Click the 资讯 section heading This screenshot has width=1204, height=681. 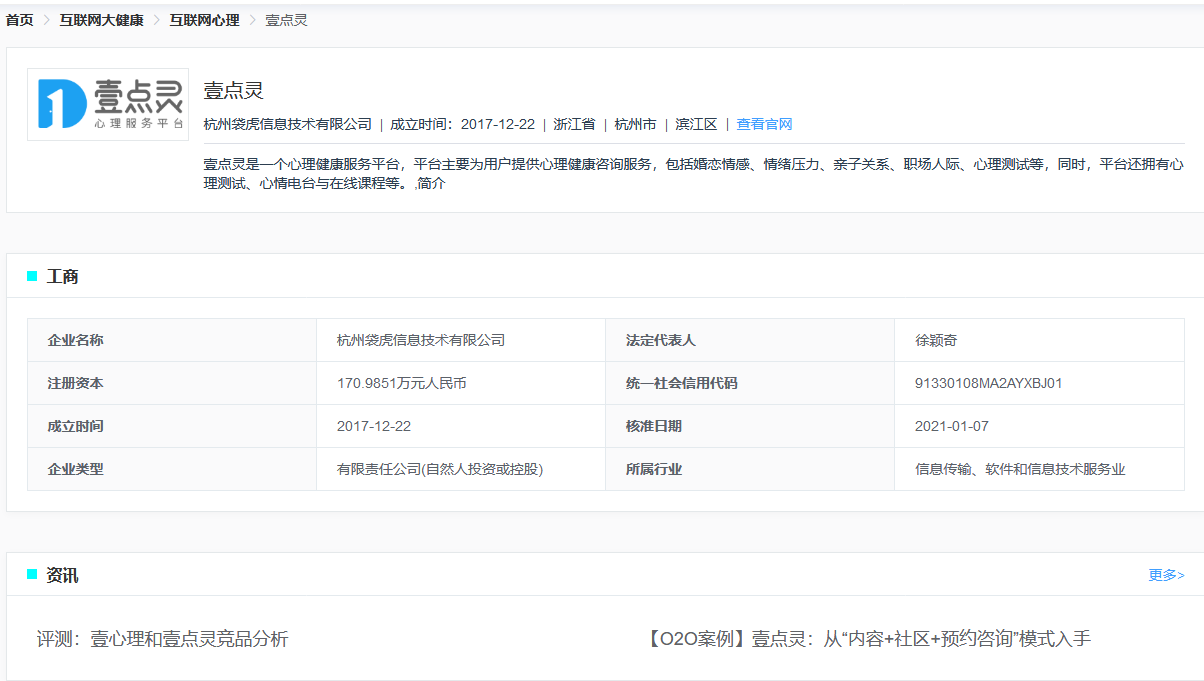click(x=62, y=575)
